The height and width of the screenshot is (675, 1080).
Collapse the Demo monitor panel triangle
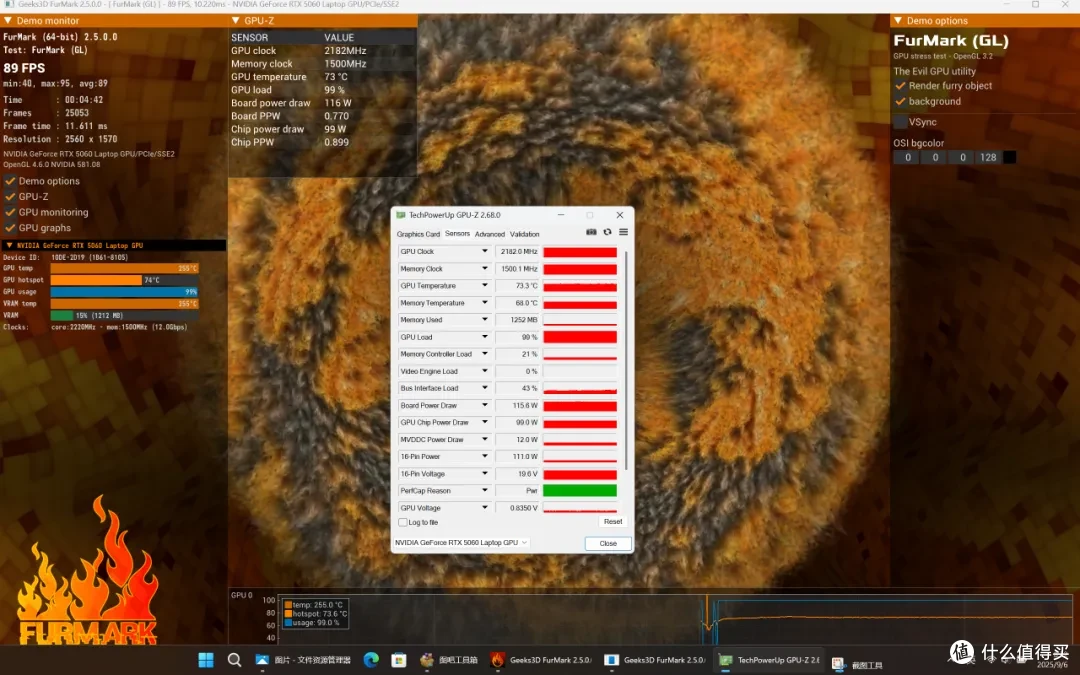pyautogui.click(x=8, y=21)
